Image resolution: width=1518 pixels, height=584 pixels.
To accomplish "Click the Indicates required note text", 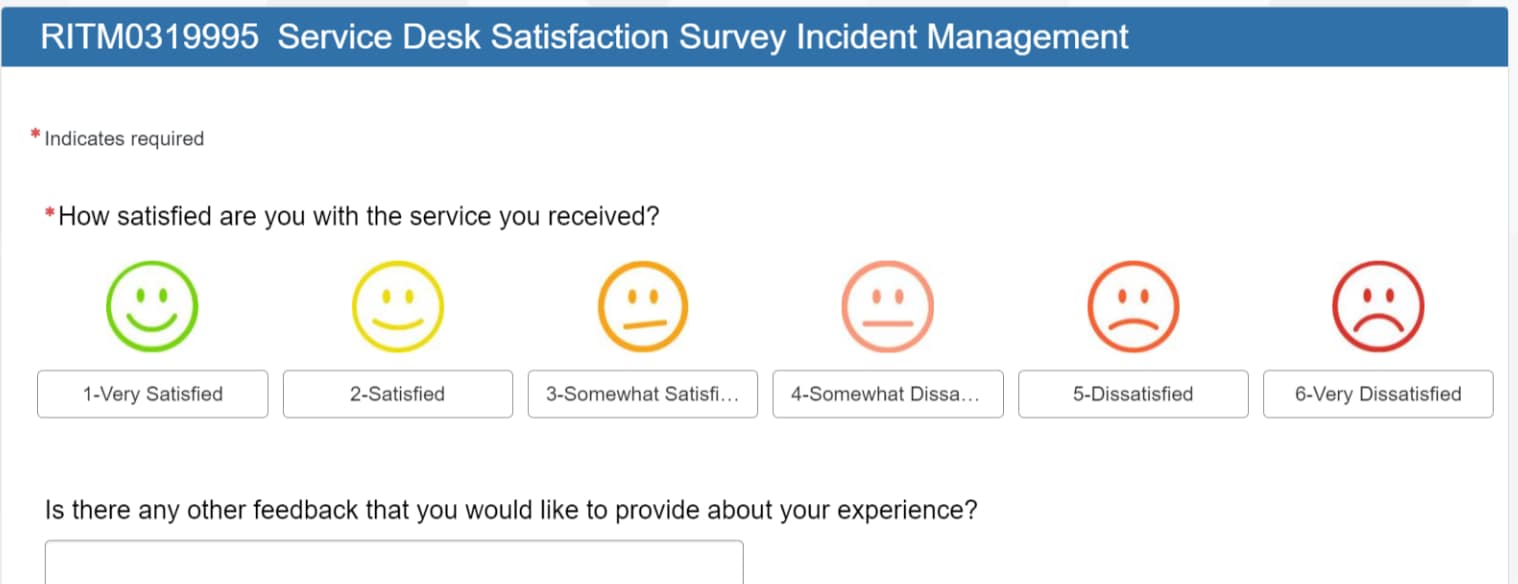I will tap(124, 139).
